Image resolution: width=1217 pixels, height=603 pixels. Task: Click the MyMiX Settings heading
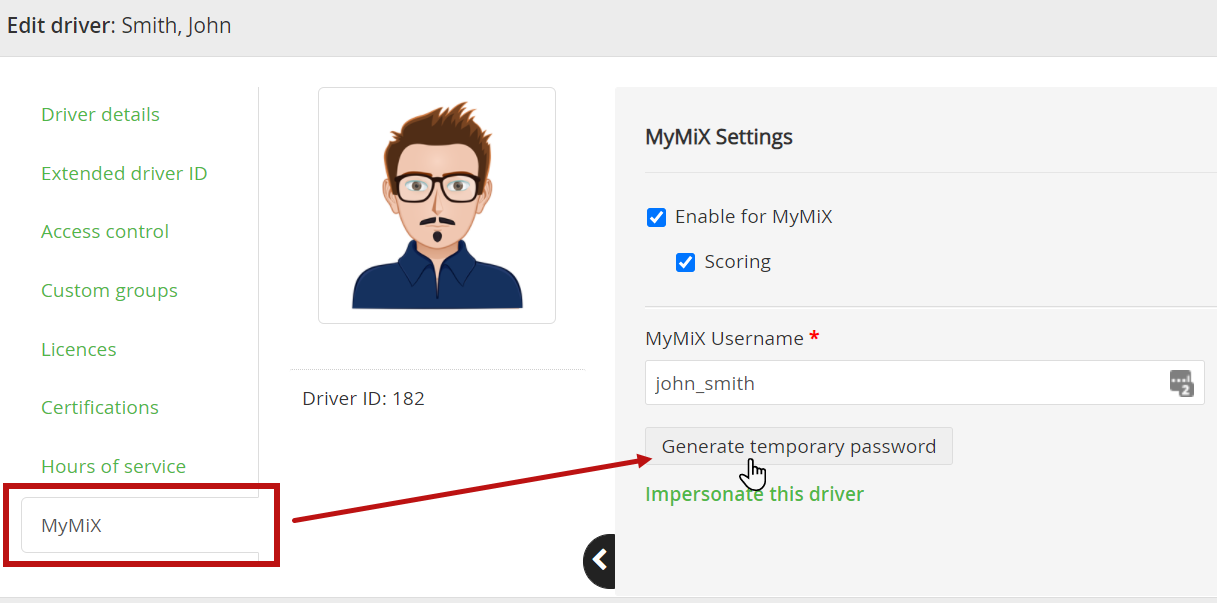719,136
